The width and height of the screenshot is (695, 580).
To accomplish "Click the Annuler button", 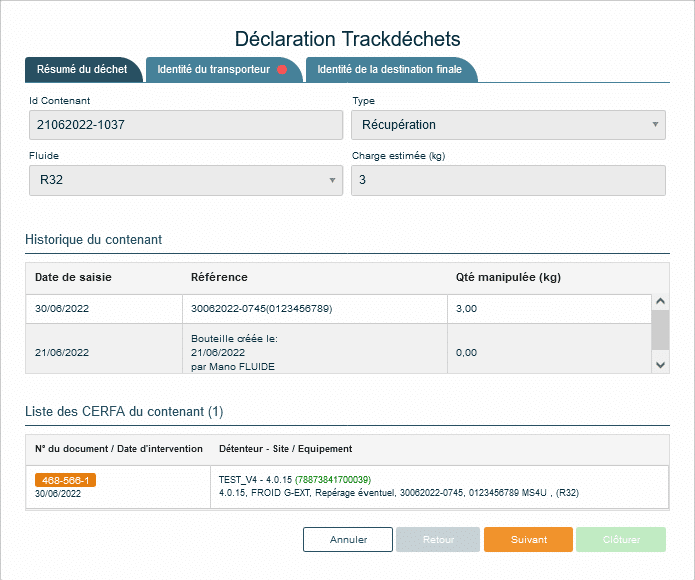I will (x=348, y=540).
